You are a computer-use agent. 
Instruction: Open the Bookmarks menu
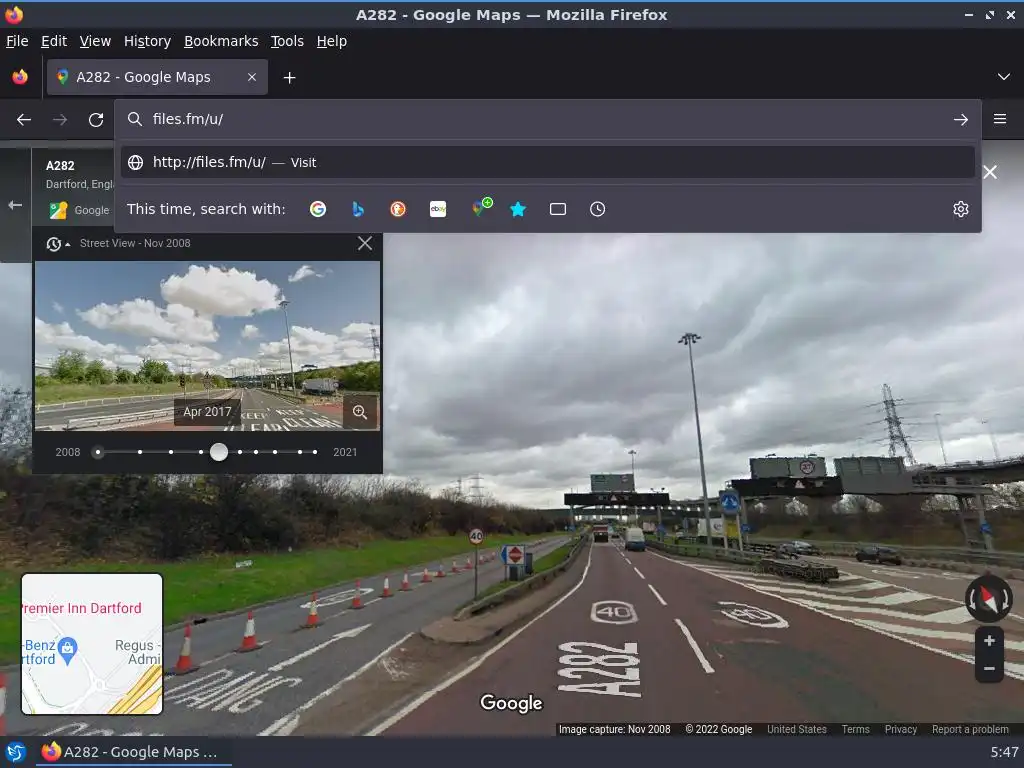click(221, 41)
